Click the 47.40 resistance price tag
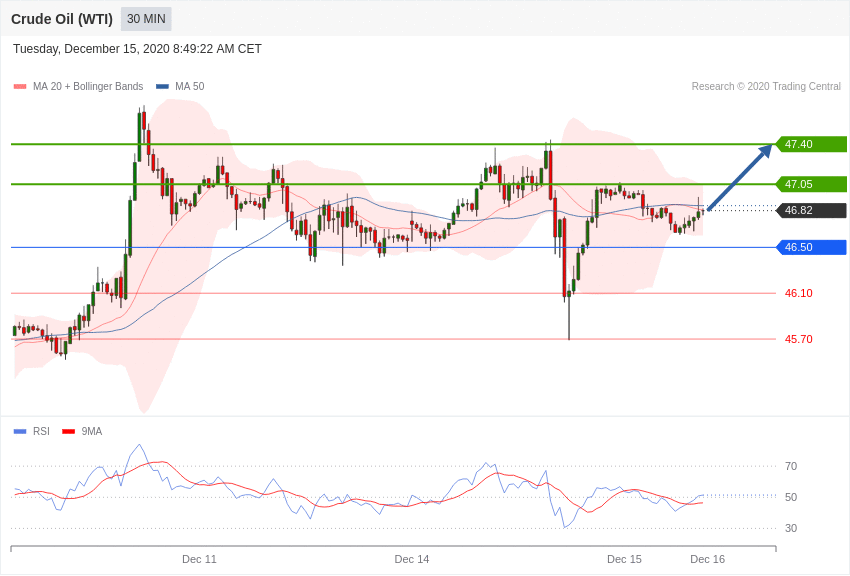 coord(812,144)
